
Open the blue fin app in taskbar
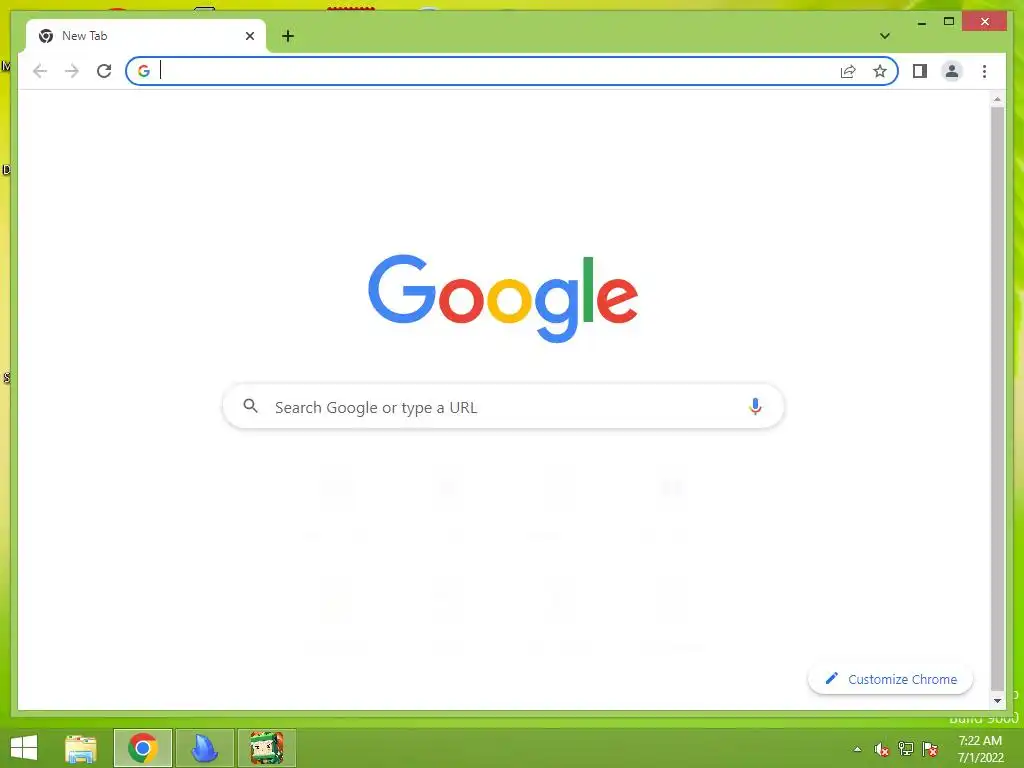point(204,748)
